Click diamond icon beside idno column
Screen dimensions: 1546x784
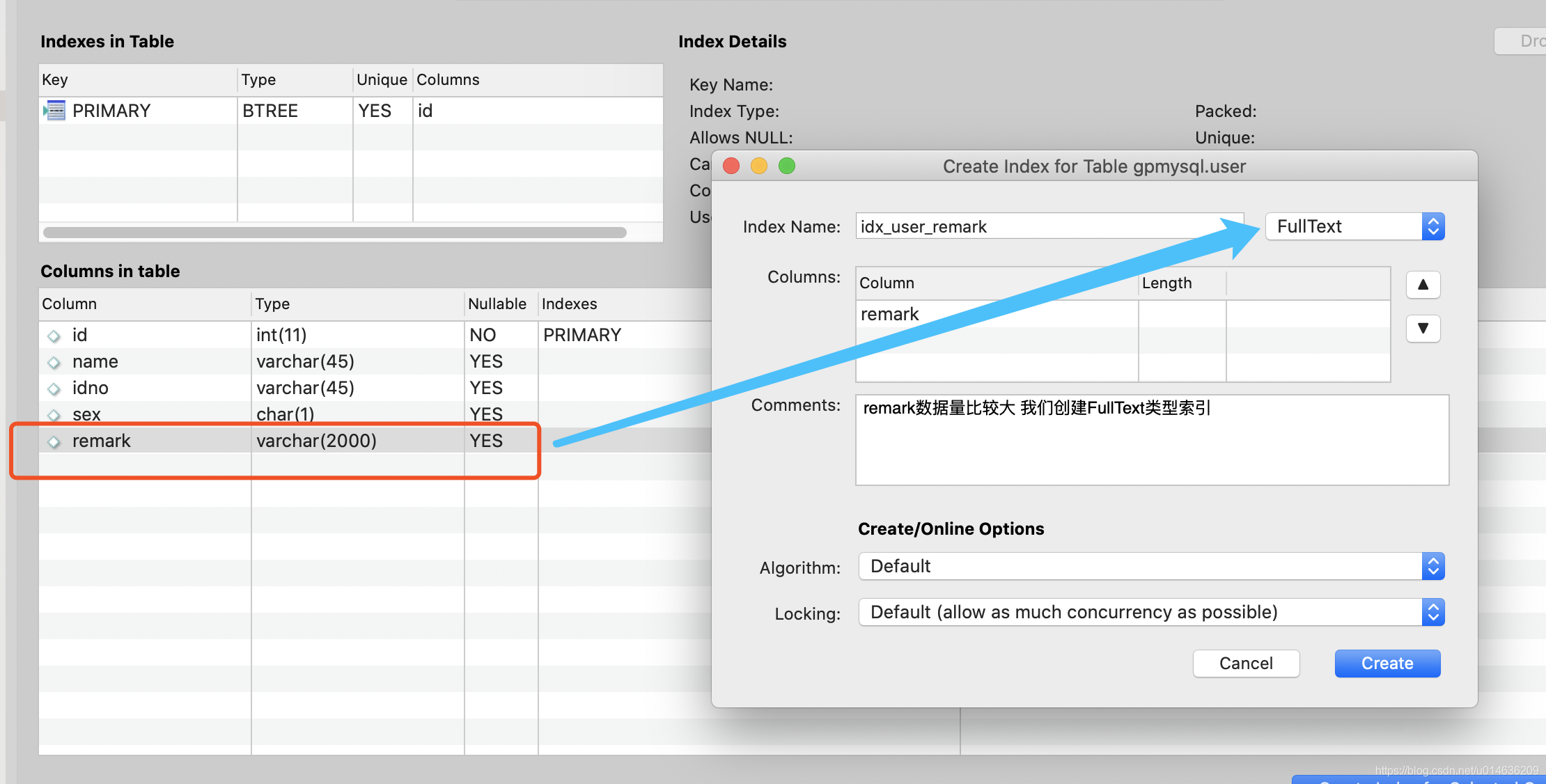pyautogui.click(x=54, y=389)
